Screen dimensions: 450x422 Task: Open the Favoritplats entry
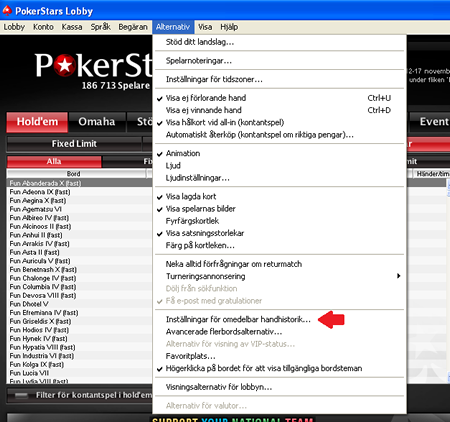(x=279, y=356)
